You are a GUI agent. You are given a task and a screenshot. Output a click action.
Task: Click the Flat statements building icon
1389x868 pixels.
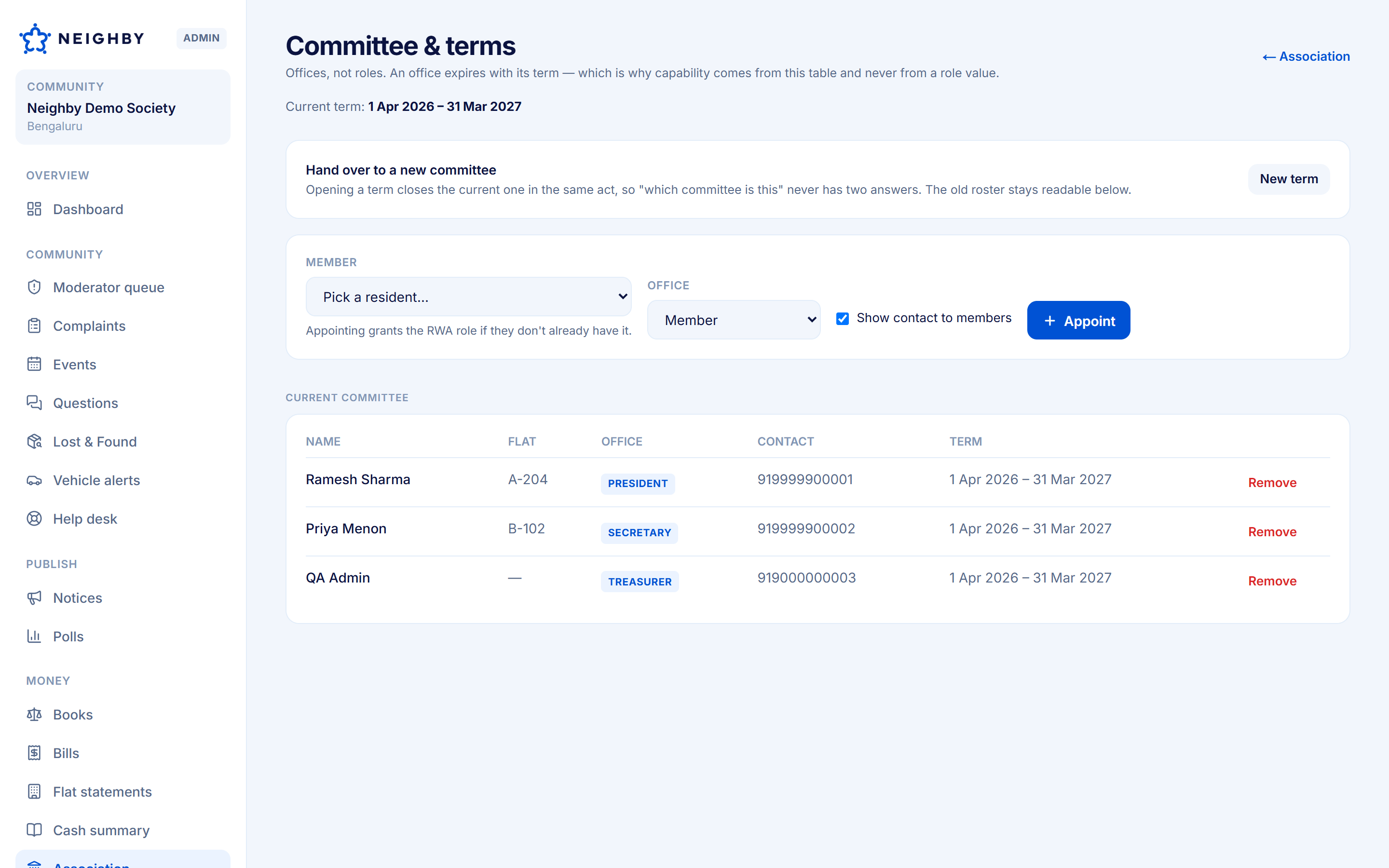tap(34, 791)
